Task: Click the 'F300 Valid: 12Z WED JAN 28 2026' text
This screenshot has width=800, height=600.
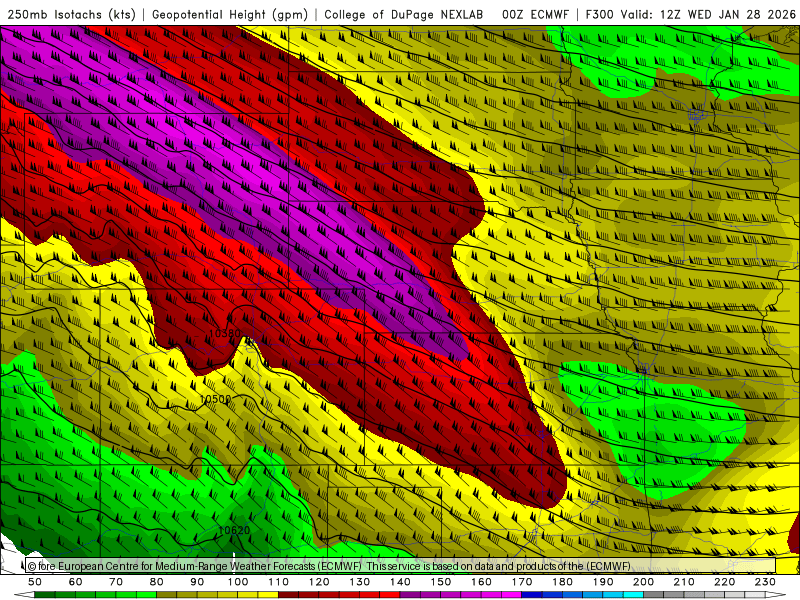Action: [x=691, y=14]
